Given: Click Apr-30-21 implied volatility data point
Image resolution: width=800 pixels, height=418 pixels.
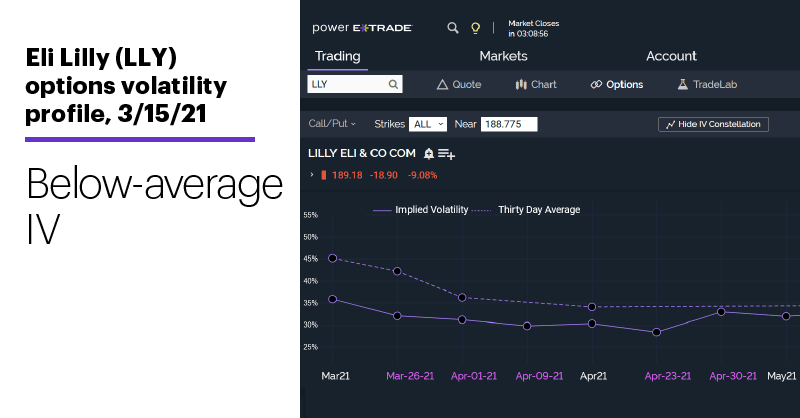Looking at the screenshot, I should [721, 312].
